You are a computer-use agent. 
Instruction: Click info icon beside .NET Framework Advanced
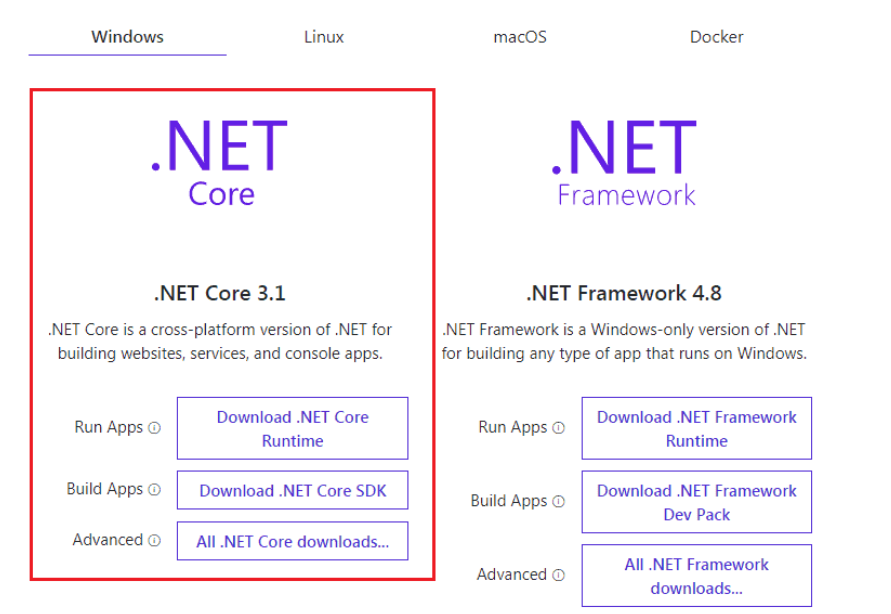(559, 575)
